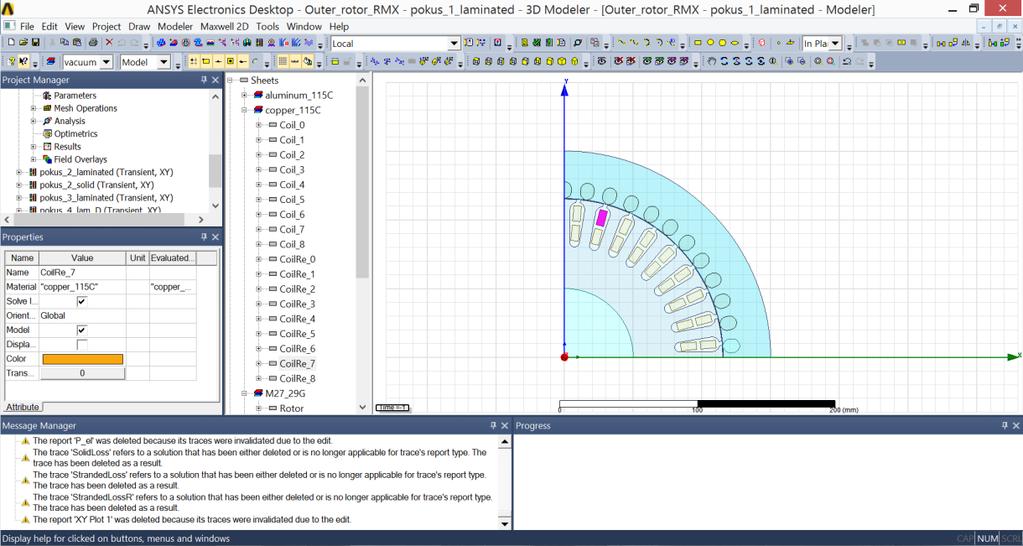Click the Copy icon in toolbar

click(64, 43)
